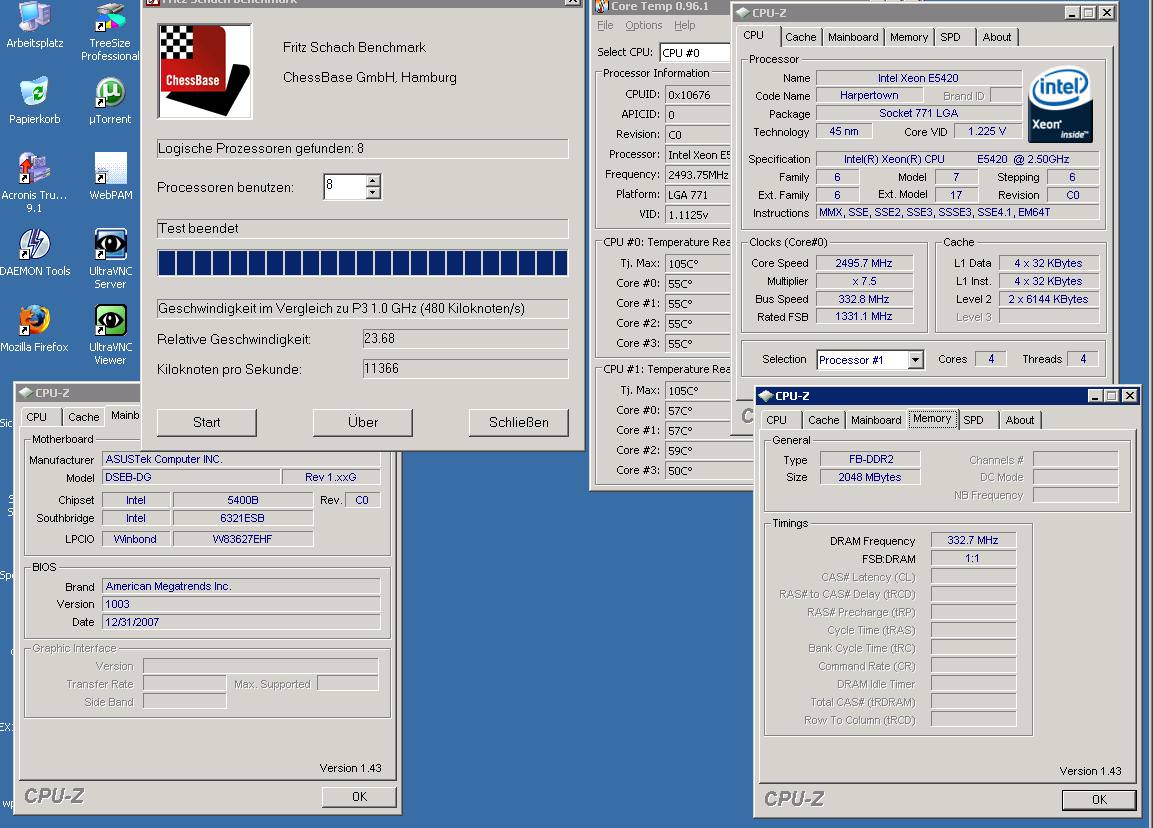Open the Options menu in Core Temp
The image size is (1153, 828).
[x=643, y=25]
